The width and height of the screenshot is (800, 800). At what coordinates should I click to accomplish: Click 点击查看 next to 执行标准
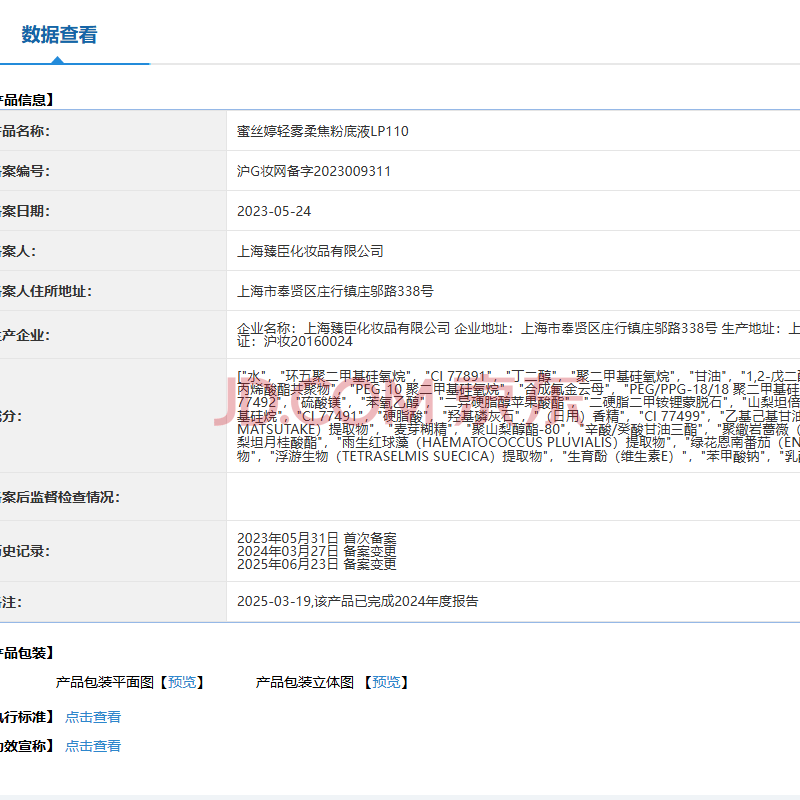tap(93, 717)
